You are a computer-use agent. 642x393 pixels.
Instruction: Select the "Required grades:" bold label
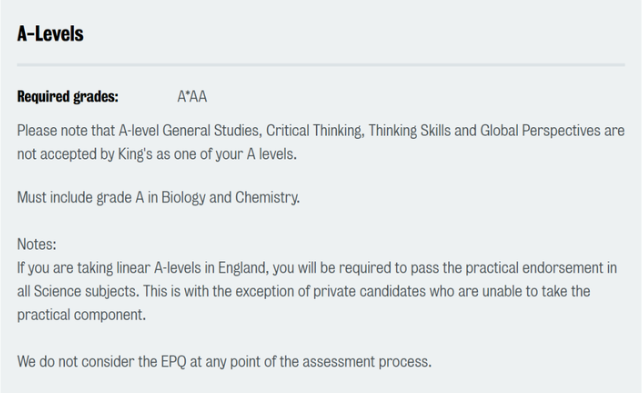pyautogui.click(x=68, y=97)
